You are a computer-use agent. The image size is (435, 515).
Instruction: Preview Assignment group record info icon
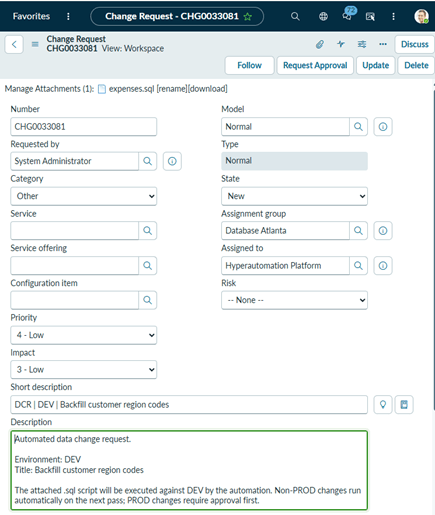tap(383, 231)
